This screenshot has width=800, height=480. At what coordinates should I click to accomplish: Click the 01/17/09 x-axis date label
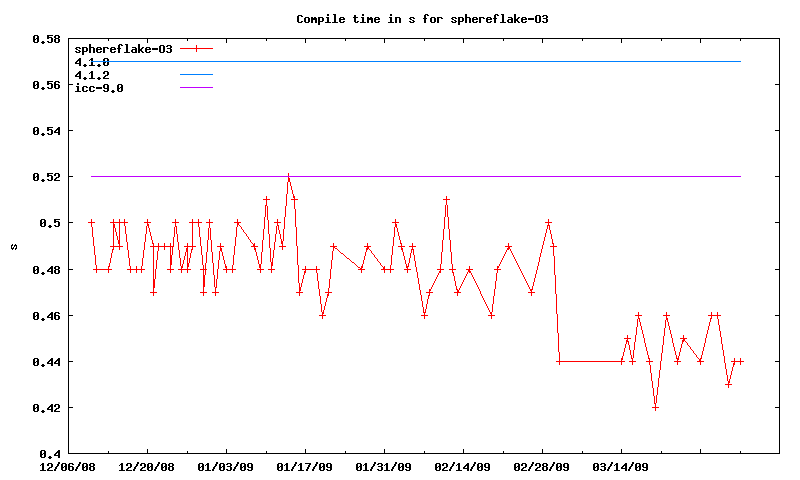click(304, 467)
